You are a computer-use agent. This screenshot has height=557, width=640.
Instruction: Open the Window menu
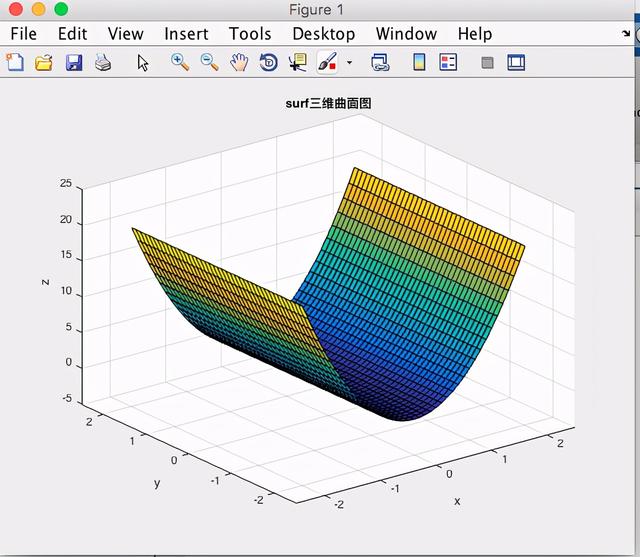point(406,34)
